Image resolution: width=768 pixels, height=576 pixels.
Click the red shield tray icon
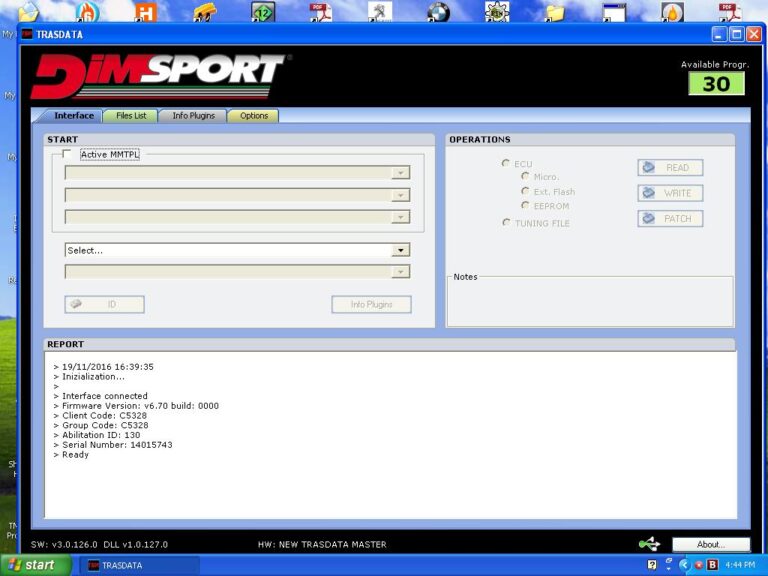pos(698,565)
